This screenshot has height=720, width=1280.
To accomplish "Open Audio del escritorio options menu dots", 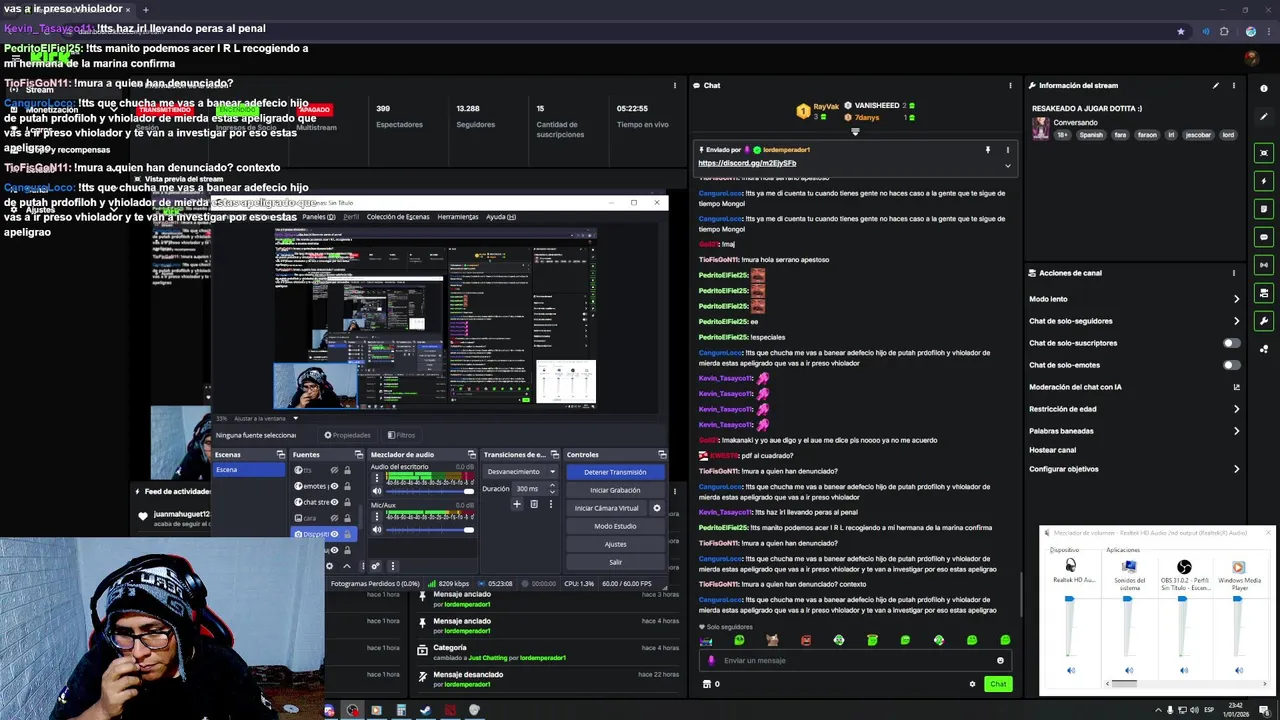I will (377, 479).
